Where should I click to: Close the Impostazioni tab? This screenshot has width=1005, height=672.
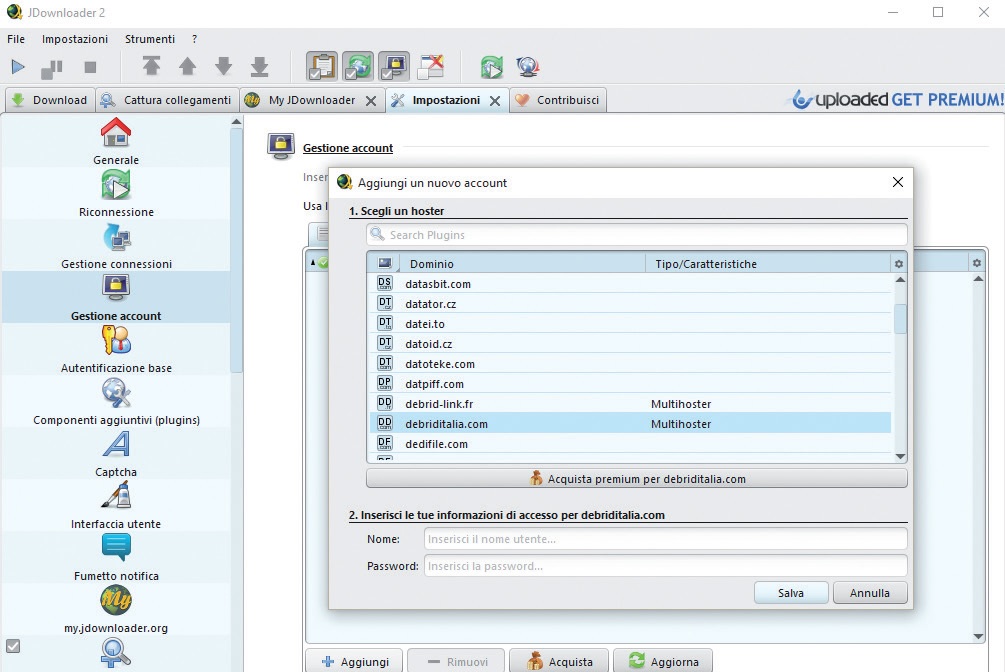(x=495, y=101)
